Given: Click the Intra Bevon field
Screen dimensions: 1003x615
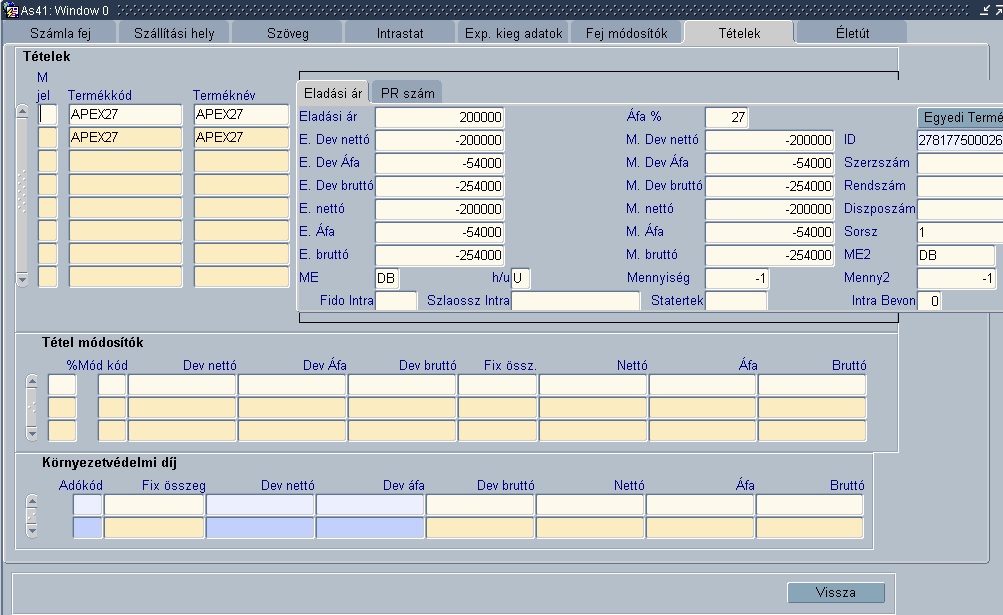Looking at the screenshot, I should point(929,301).
